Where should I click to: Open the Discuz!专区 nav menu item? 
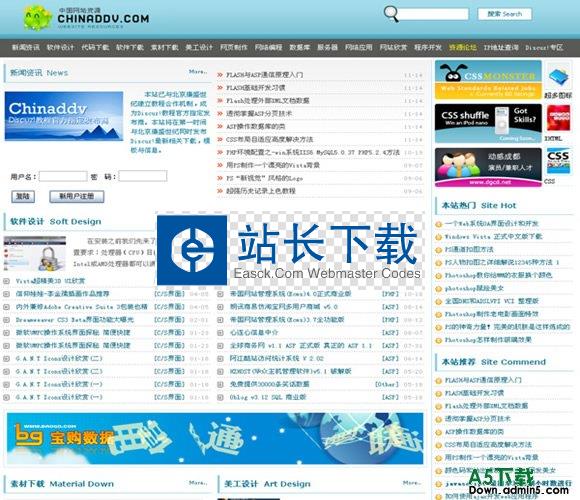[x=544, y=47]
